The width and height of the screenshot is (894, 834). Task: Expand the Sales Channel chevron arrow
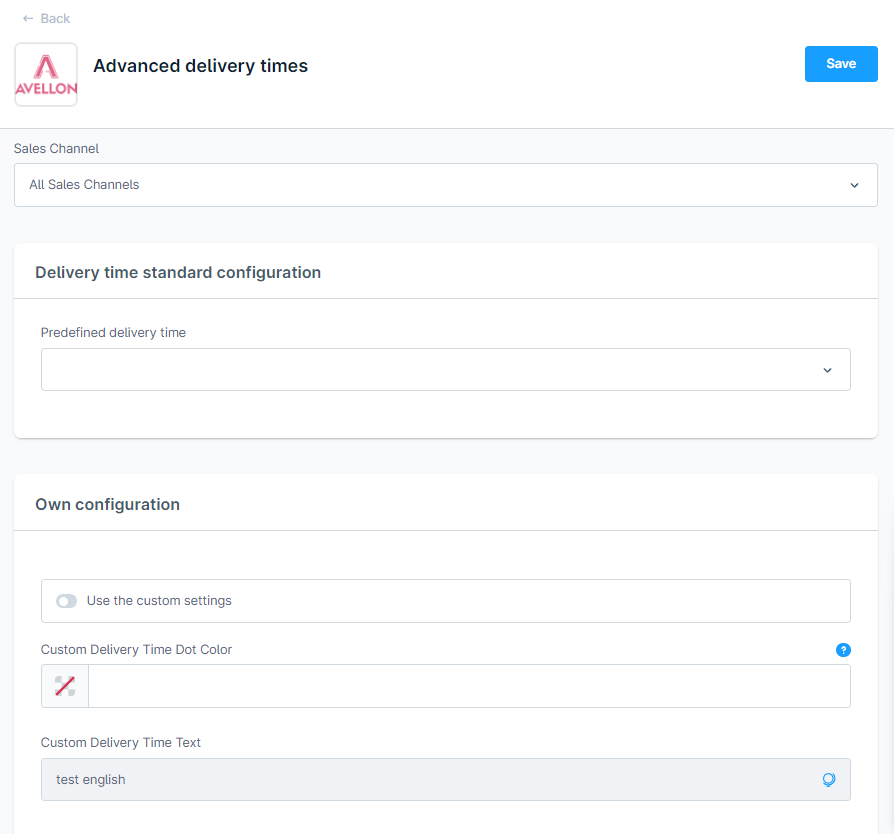(x=854, y=185)
